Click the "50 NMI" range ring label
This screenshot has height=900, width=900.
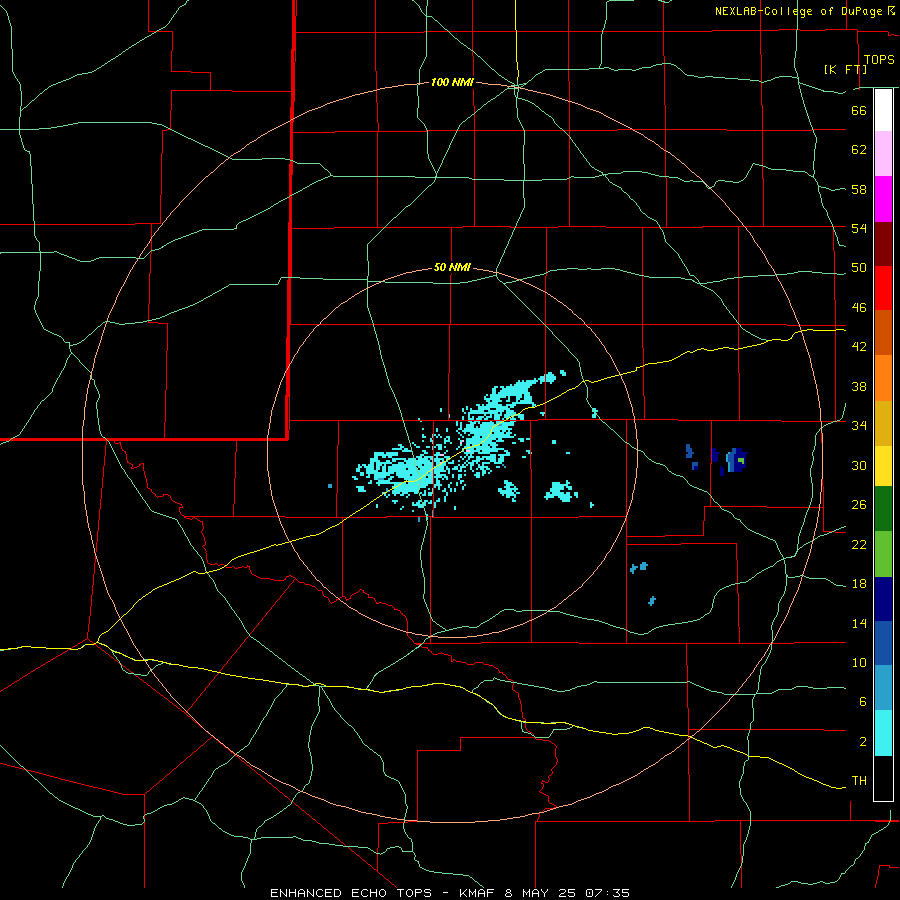pyautogui.click(x=452, y=267)
